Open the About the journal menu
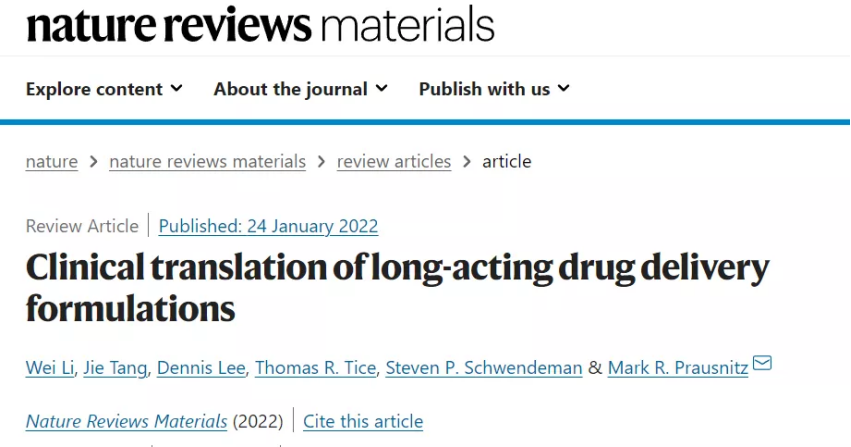This screenshot has height=447, width=851. coord(301,89)
